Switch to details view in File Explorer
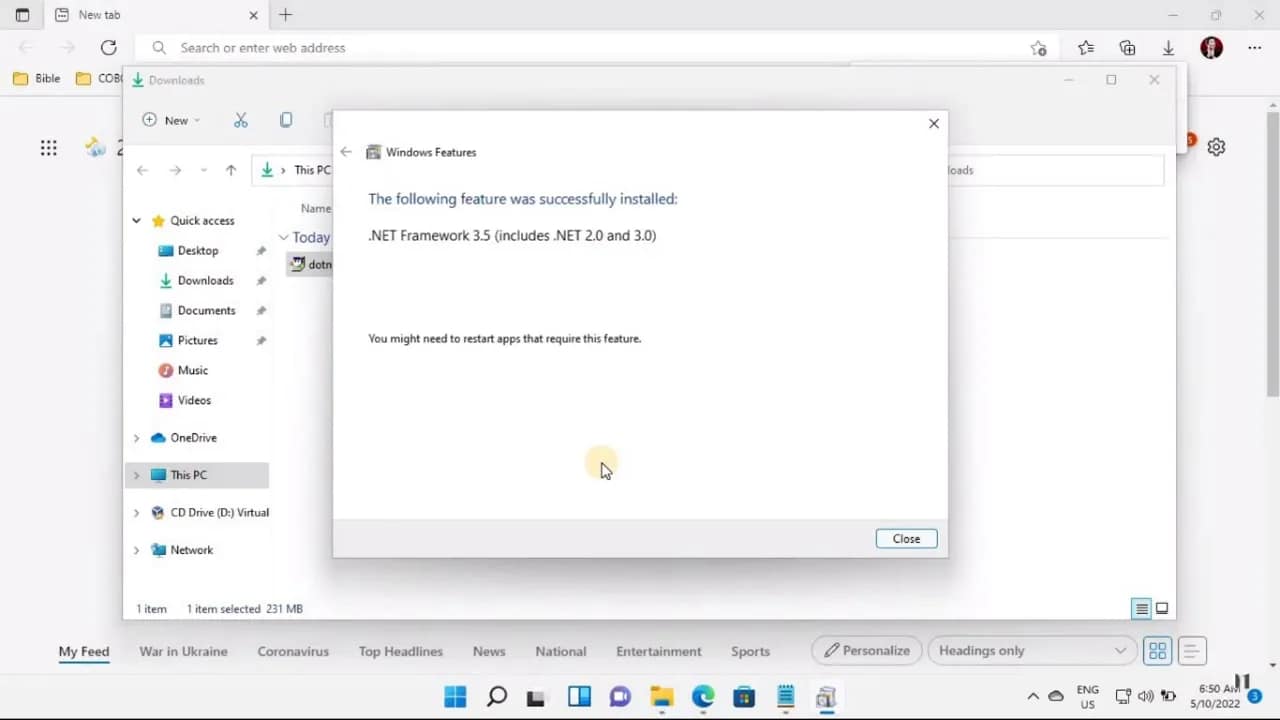1280x720 pixels. (1141, 608)
